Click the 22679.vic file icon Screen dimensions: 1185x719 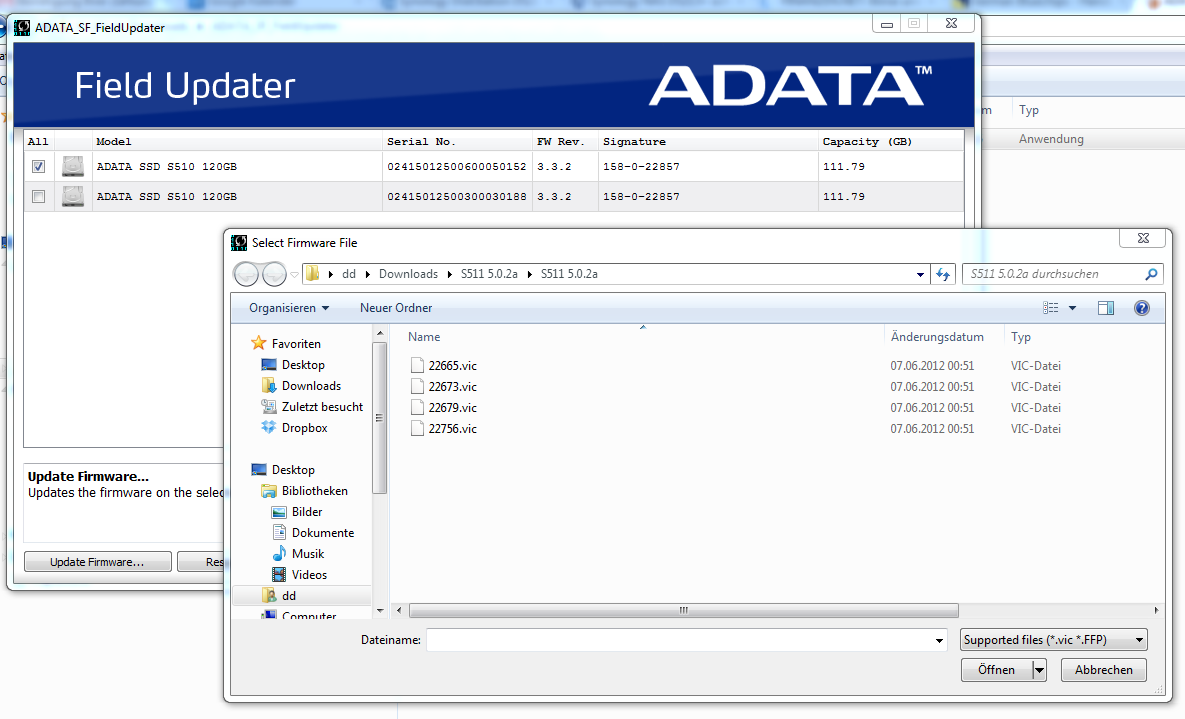click(417, 408)
